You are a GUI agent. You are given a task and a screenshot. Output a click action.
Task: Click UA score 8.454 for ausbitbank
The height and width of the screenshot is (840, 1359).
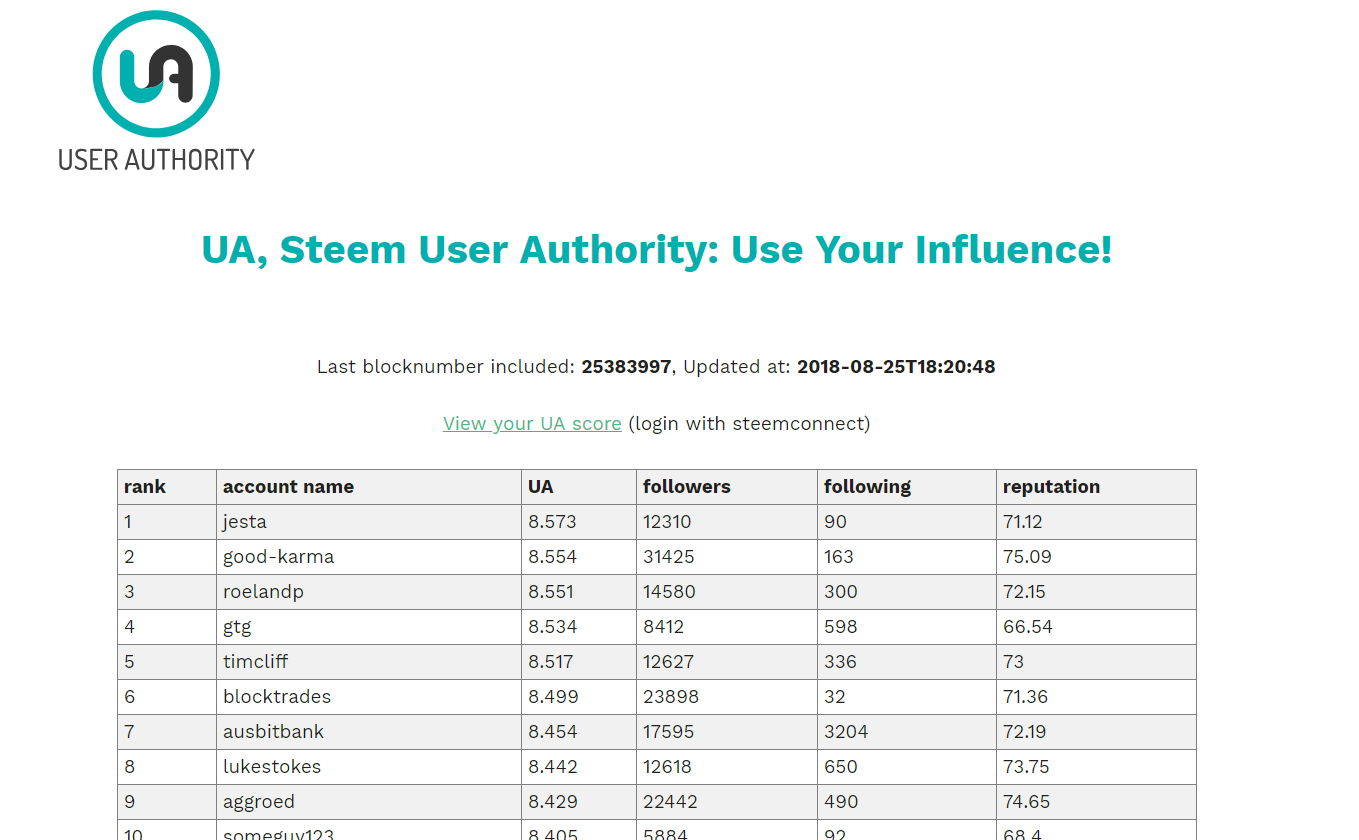click(x=553, y=732)
